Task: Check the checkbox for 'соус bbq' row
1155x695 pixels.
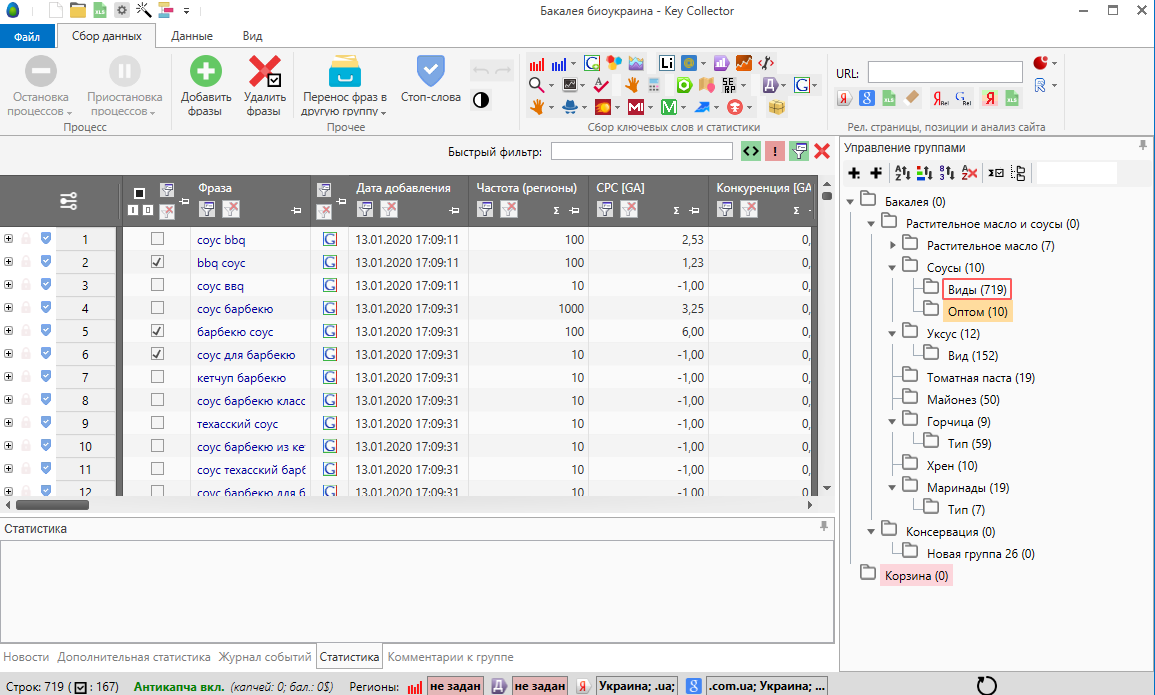Action: point(157,239)
